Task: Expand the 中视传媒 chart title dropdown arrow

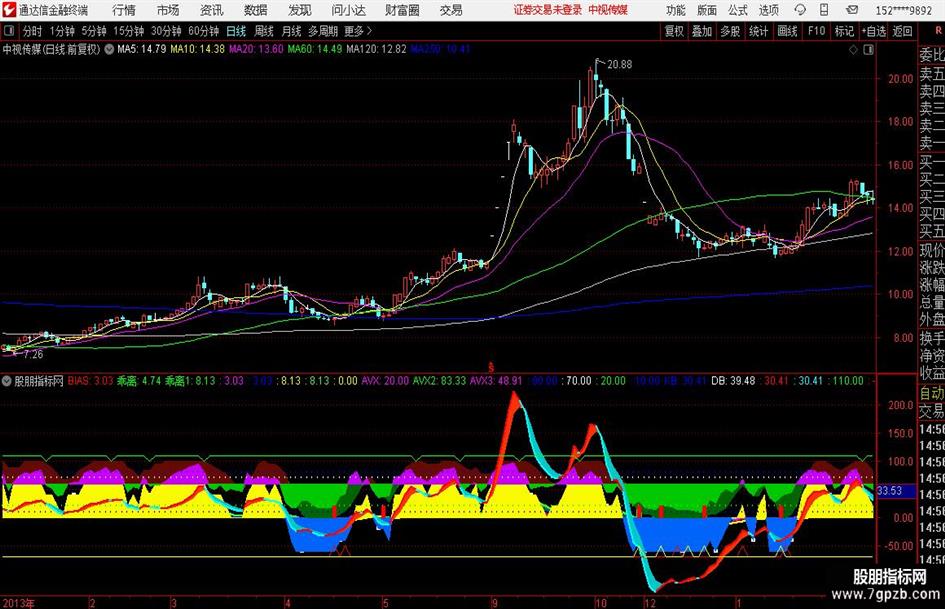Action: [x=109, y=49]
